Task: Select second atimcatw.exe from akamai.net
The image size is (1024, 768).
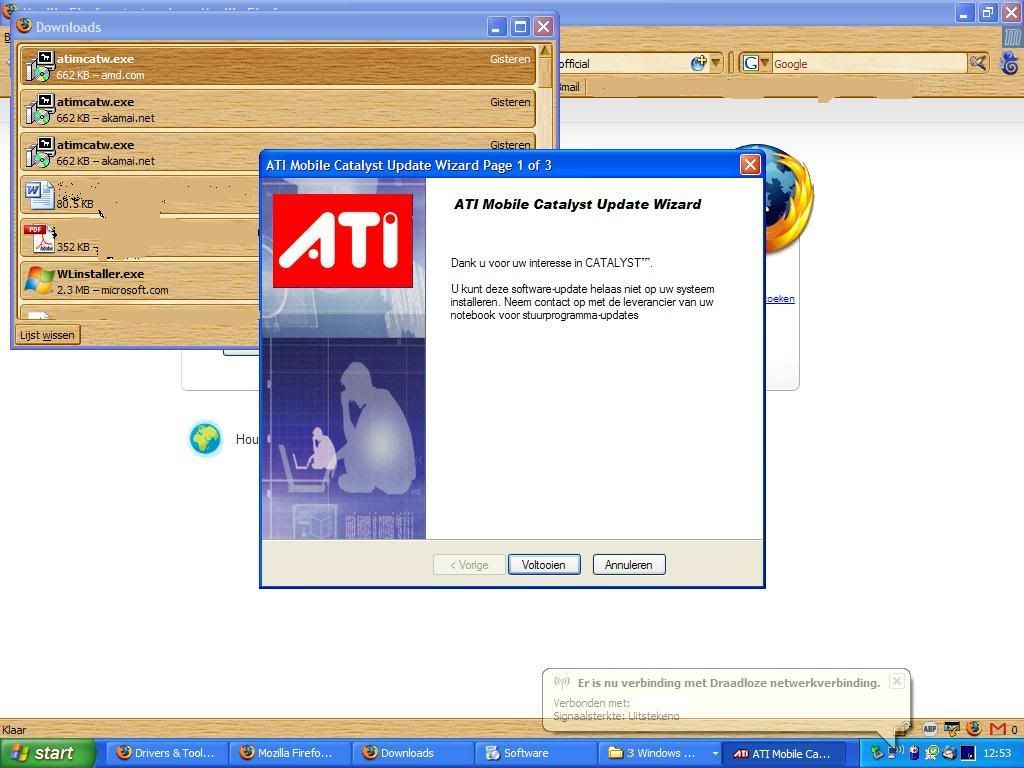Action: tap(278, 110)
